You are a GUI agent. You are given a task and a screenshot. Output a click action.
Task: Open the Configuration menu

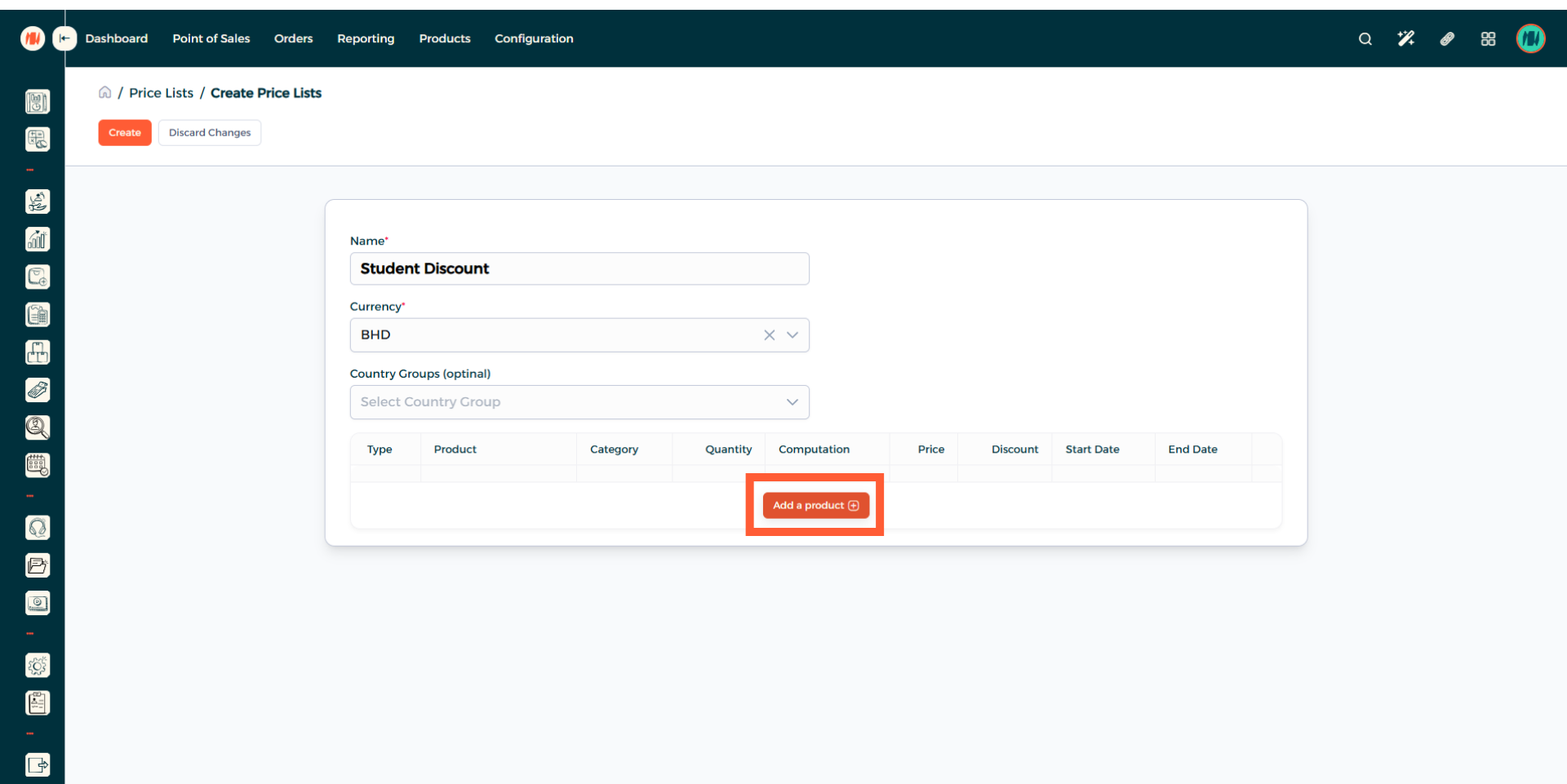coord(534,39)
